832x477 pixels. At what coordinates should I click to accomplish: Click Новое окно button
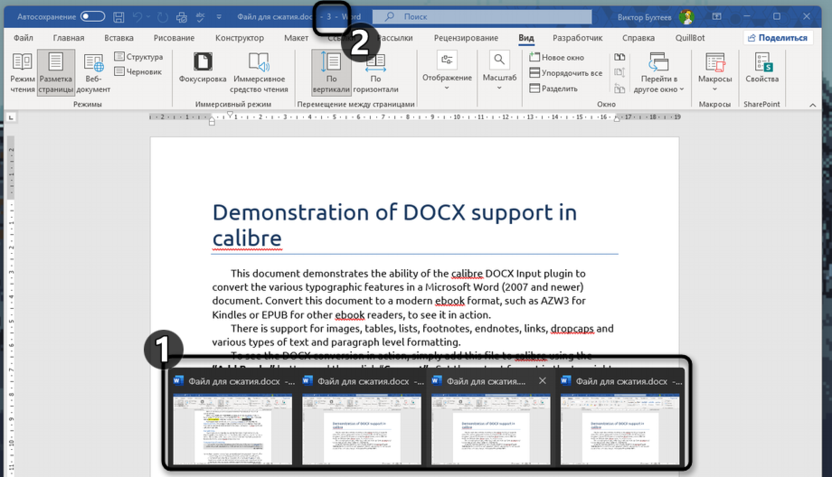click(x=557, y=57)
